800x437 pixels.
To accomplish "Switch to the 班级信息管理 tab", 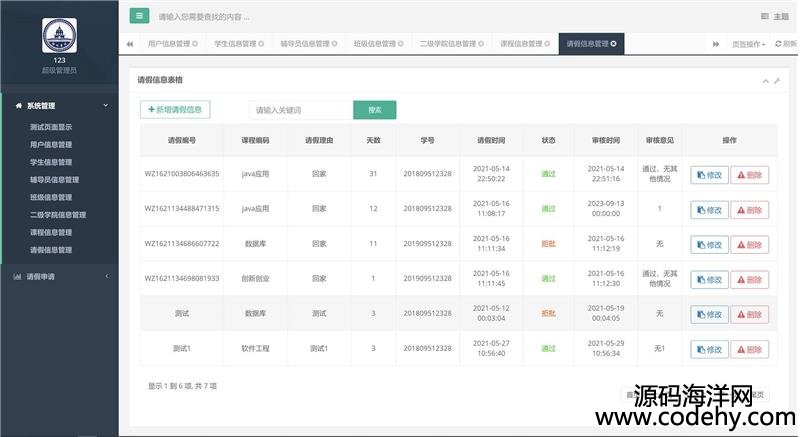I will (x=375, y=44).
